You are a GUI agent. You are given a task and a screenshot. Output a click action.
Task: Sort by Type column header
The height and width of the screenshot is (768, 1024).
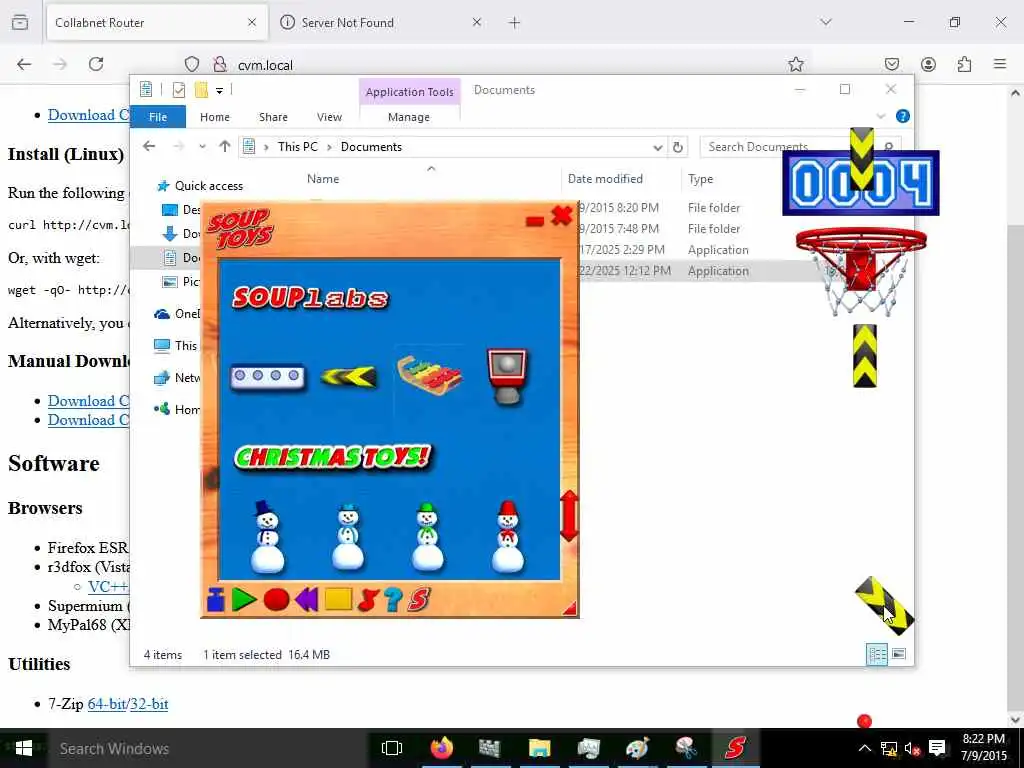pyautogui.click(x=700, y=179)
